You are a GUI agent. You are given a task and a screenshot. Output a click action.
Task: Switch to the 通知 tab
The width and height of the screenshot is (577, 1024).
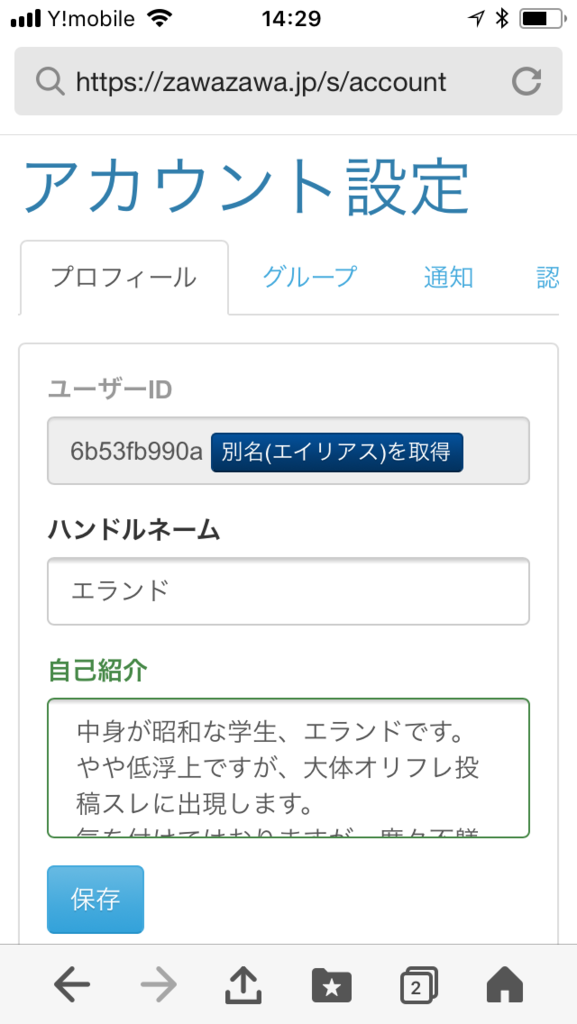tap(448, 278)
